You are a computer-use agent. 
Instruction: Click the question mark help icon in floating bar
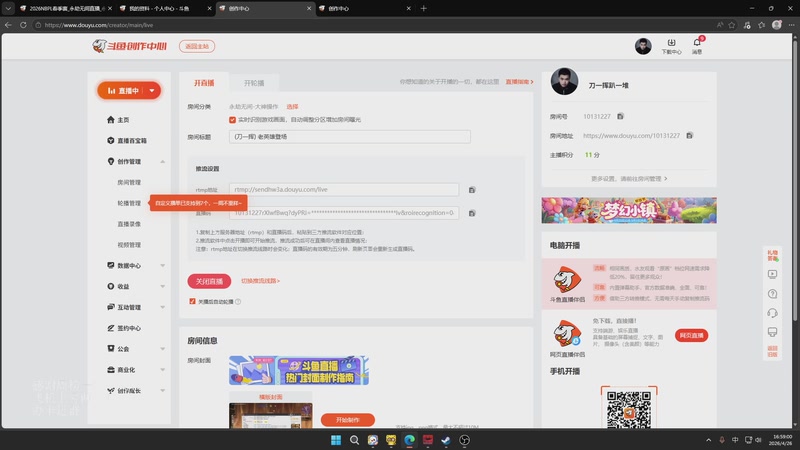(772, 294)
